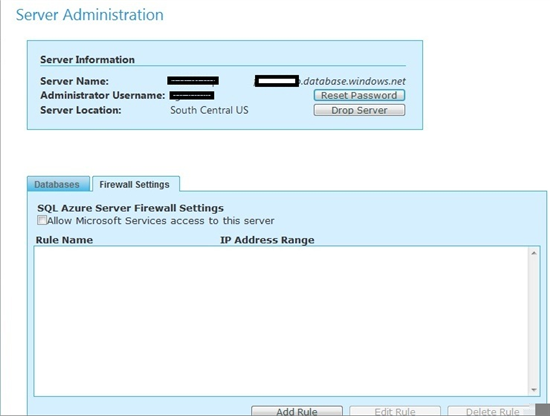Select the Firewall Settings tab

[x=136, y=184]
